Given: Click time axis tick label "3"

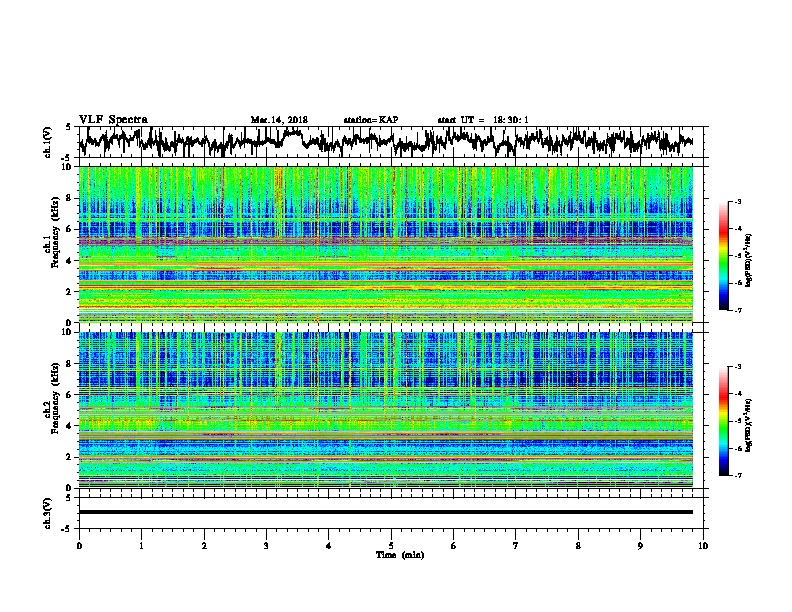Looking at the screenshot, I should [266, 546].
